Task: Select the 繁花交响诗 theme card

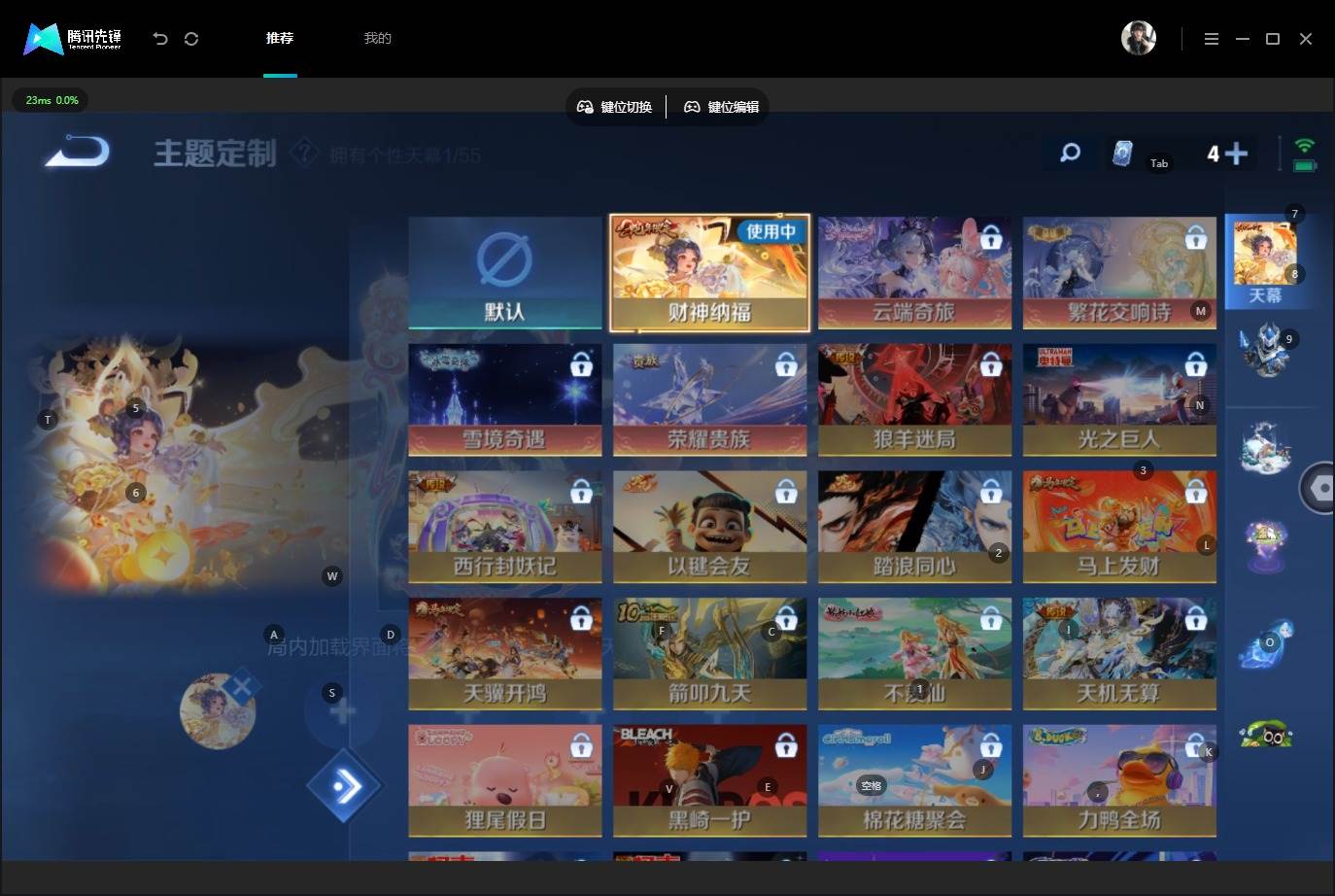Action: [1119, 273]
